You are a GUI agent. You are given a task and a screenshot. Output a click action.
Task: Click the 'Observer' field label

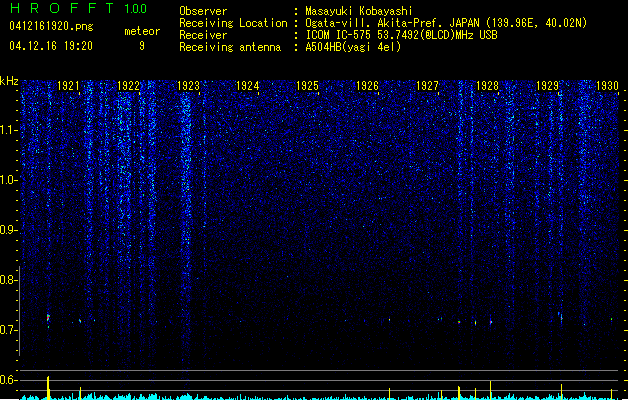pyautogui.click(x=203, y=11)
